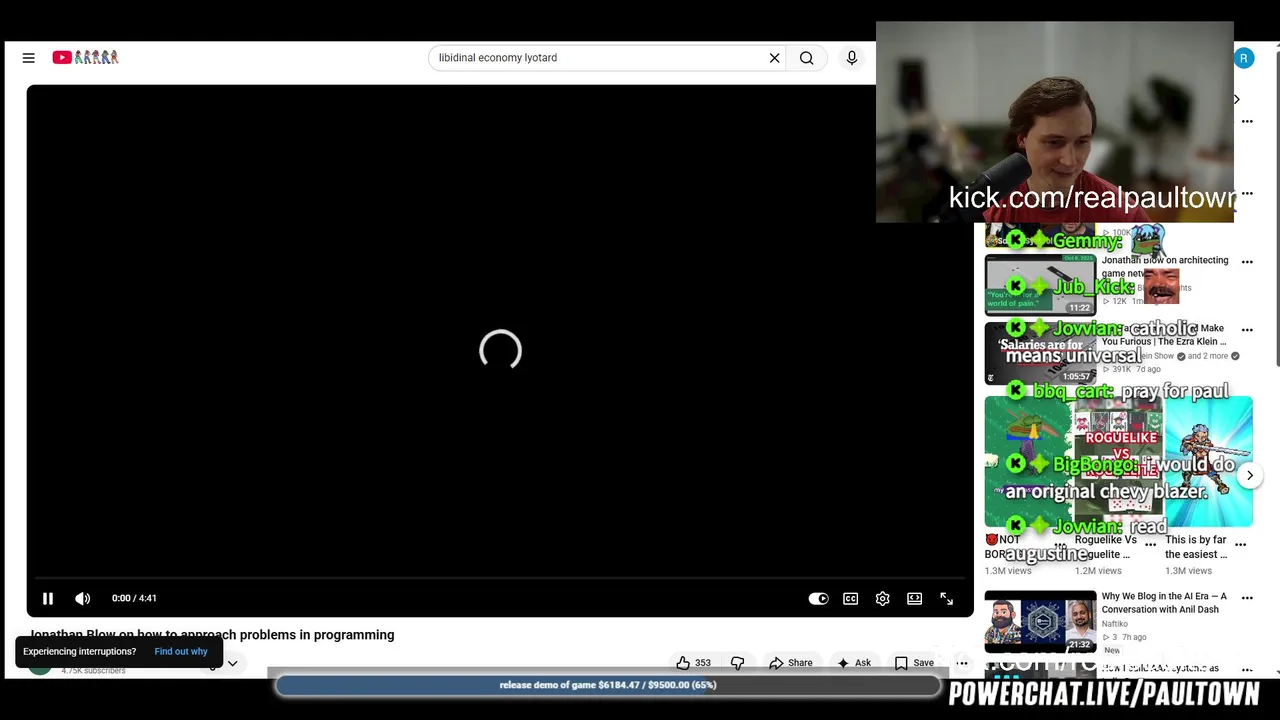Switch to theater mode

[x=914, y=598]
